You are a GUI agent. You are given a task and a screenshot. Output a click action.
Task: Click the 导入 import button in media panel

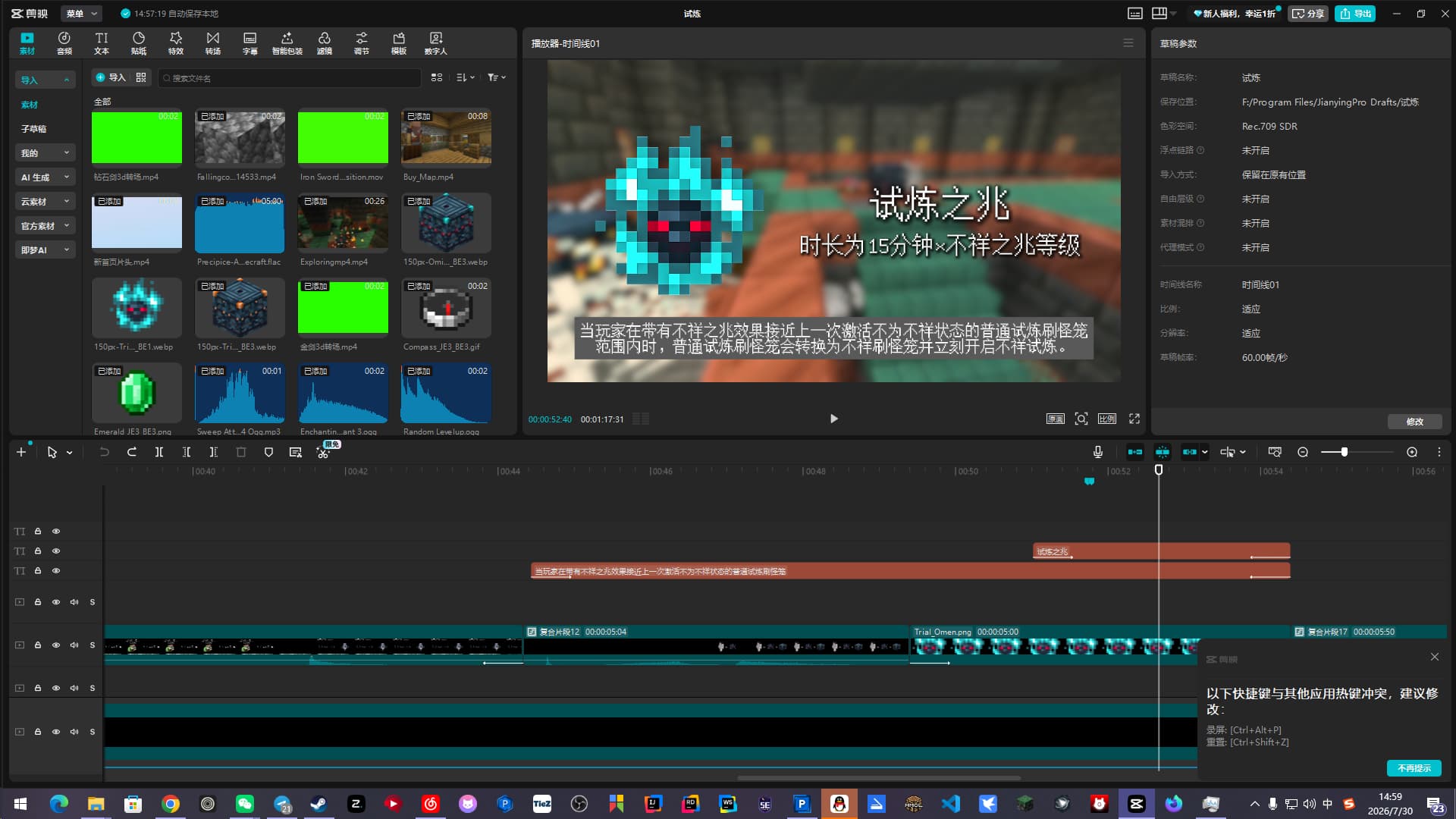pyautogui.click(x=111, y=77)
